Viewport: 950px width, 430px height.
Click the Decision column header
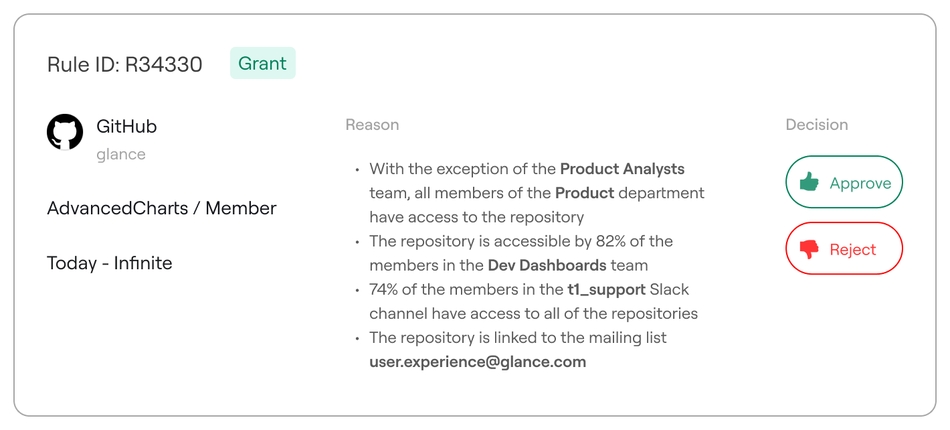point(816,125)
